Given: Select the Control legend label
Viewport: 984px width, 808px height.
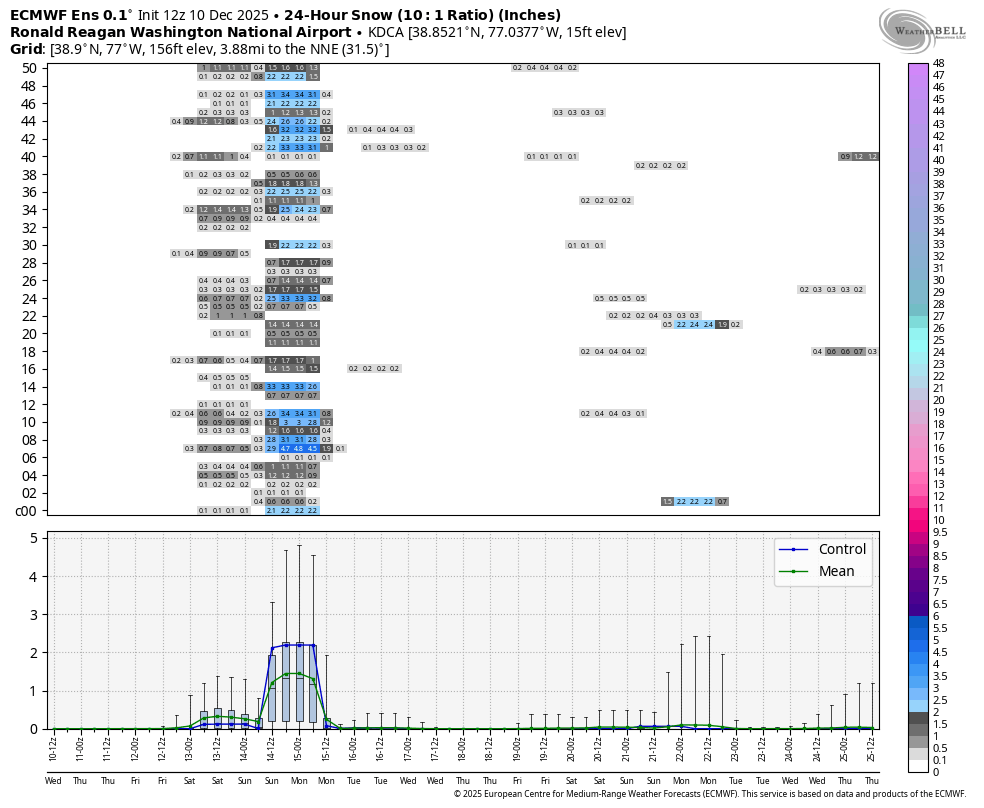Looking at the screenshot, I should click(842, 549).
